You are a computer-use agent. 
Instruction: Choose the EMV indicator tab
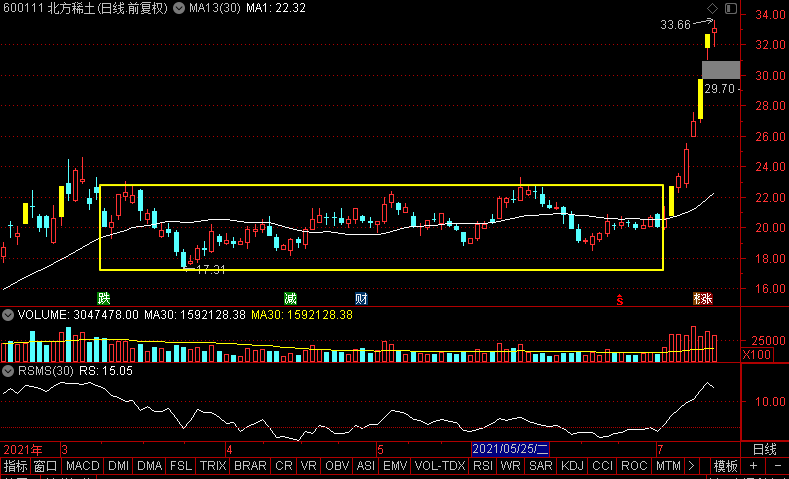(x=395, y=465)
